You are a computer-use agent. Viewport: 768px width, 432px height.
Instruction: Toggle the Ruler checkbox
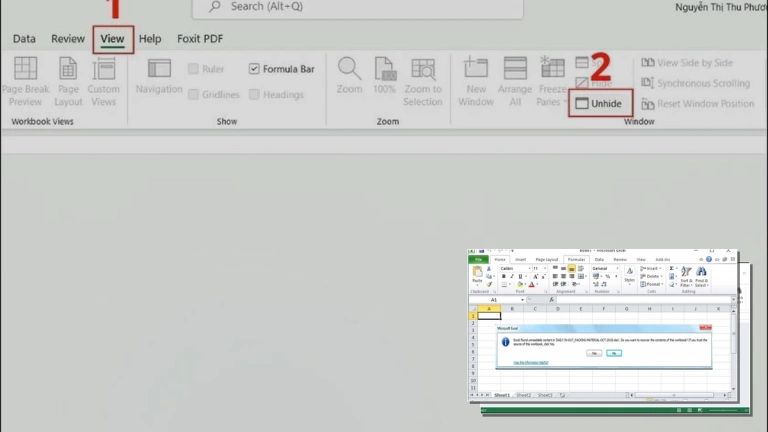(x=193, y=69)
